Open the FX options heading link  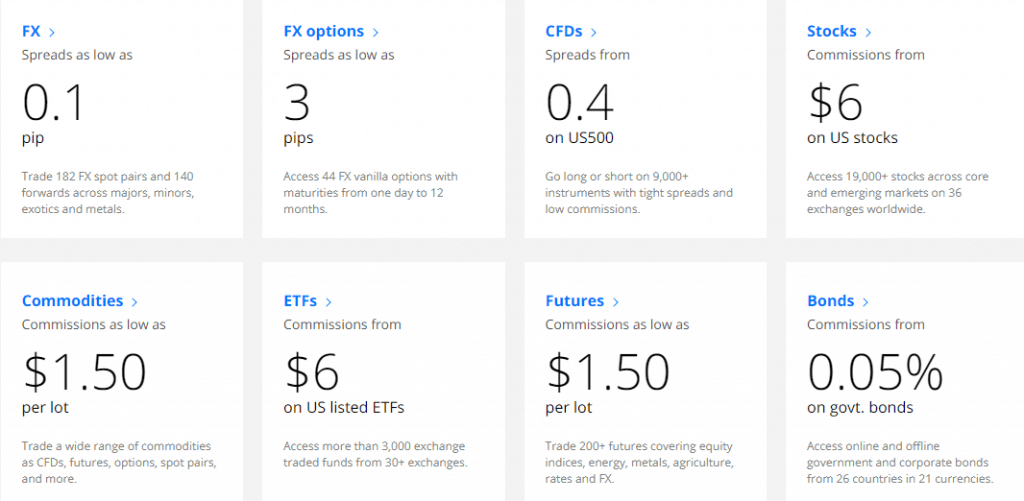(323, 31)
